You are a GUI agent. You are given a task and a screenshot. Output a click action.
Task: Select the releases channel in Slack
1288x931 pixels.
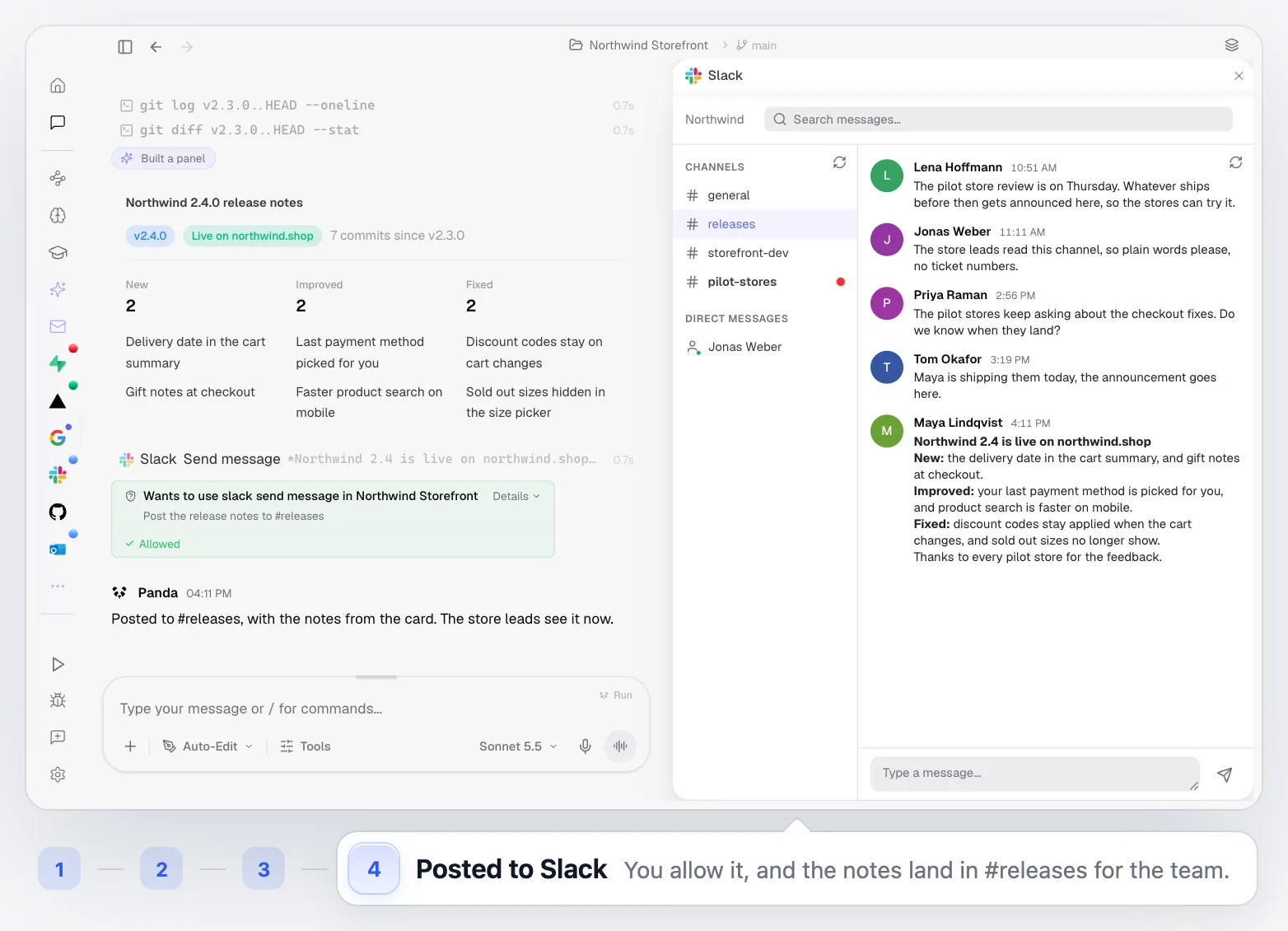(x=765, y=224)
